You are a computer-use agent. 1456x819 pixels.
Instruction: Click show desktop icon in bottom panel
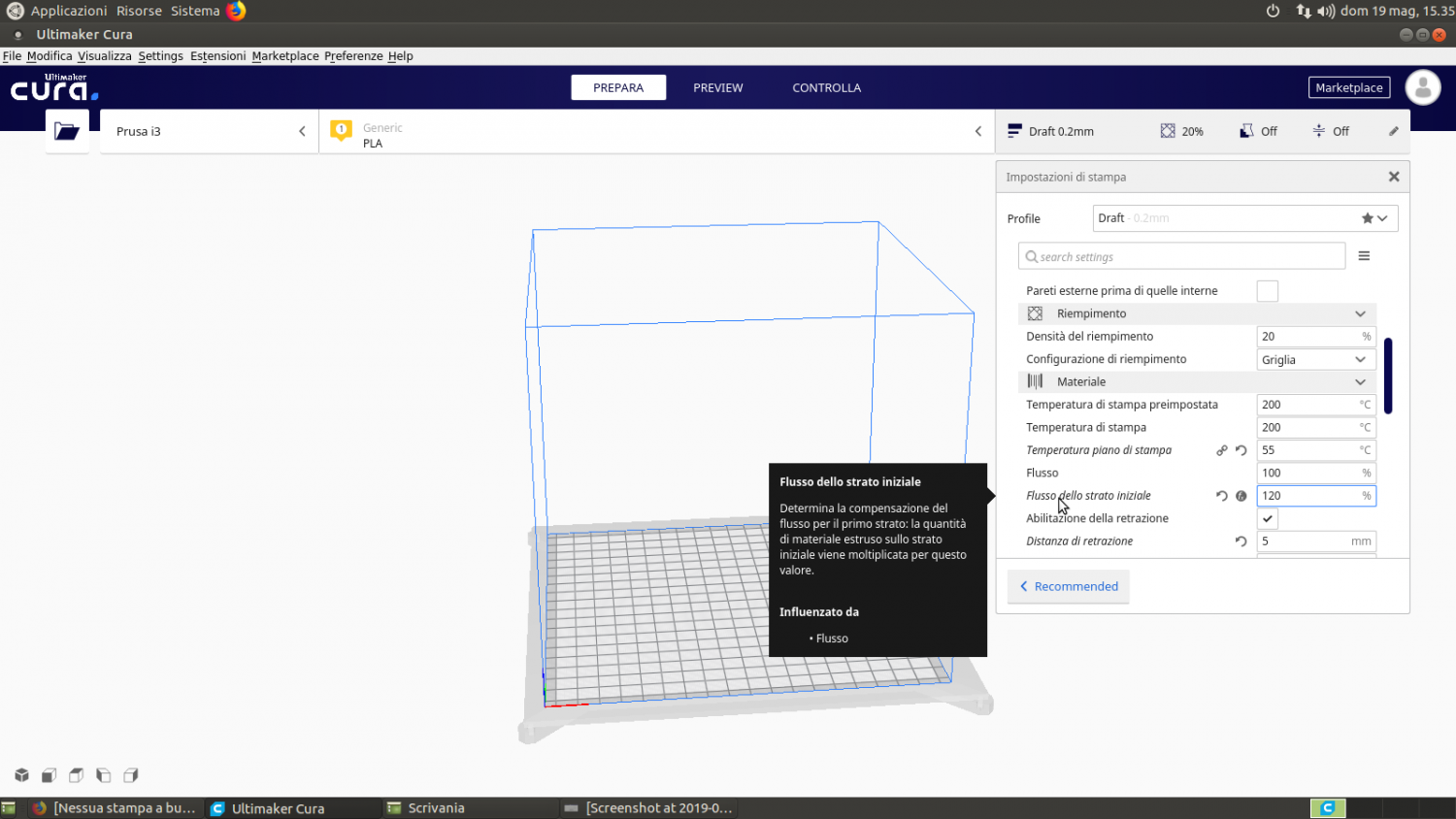pyautogui.click(x=8, y=807)
